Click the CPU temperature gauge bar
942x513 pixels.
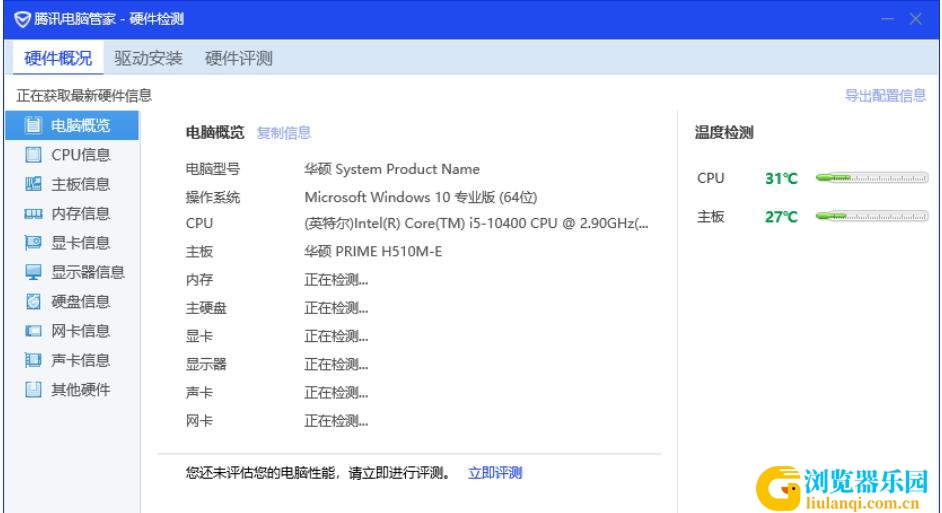[x=872, y=178]
